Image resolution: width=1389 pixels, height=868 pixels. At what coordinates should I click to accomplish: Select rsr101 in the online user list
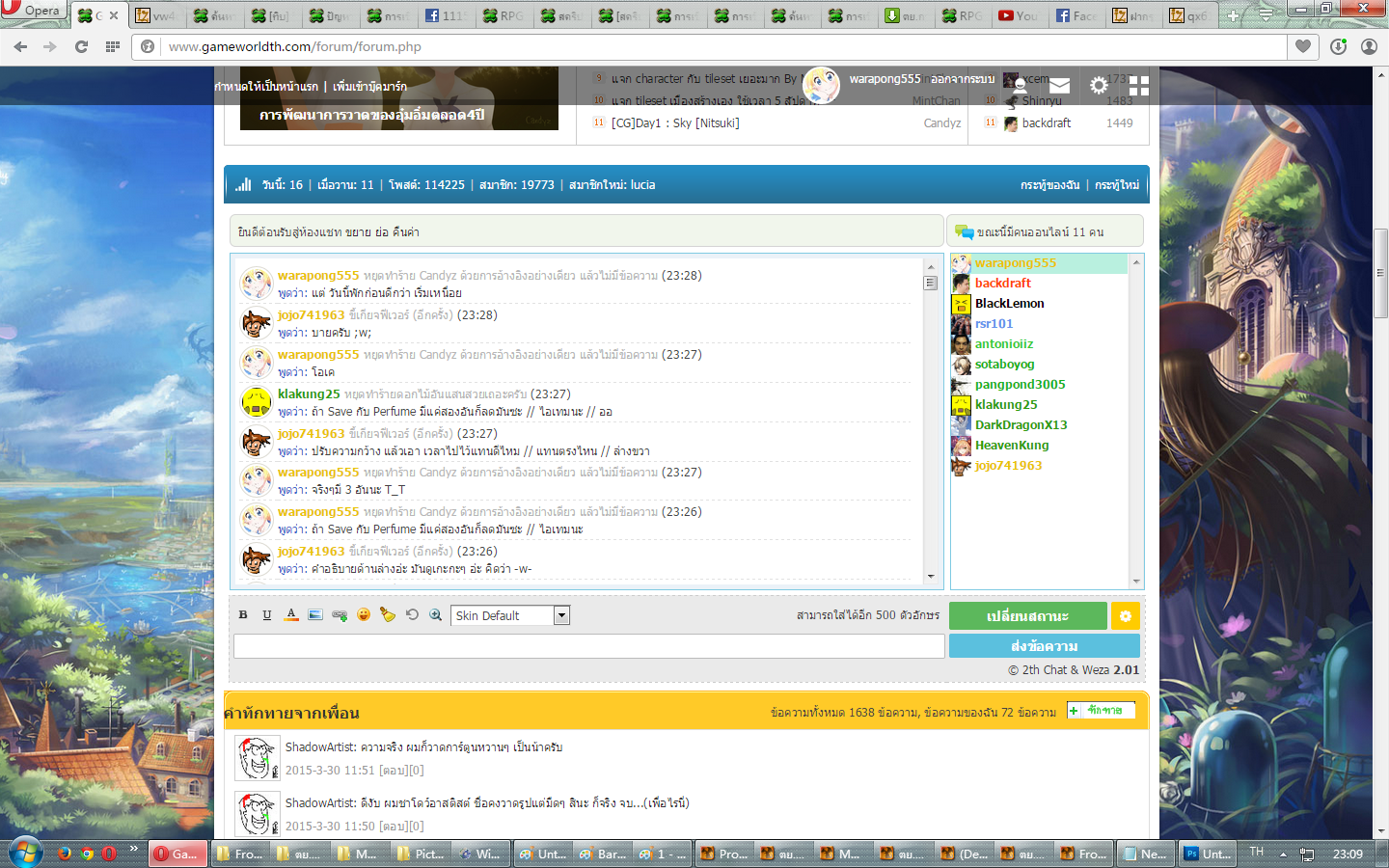point(994,323)
